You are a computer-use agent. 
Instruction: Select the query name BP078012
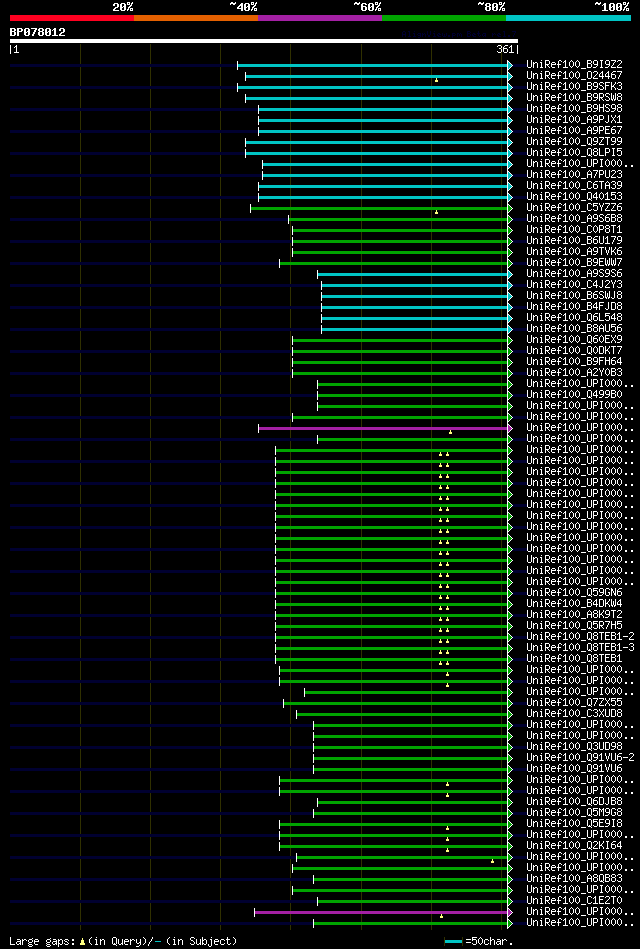38,32
